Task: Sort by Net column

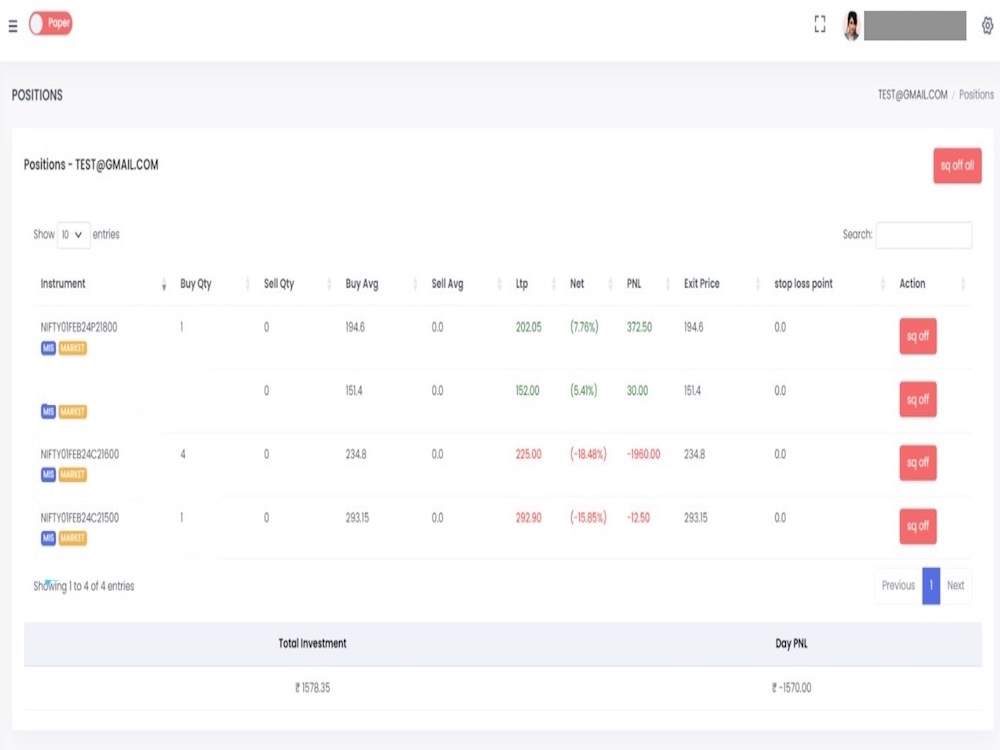Action: click(591, 284)
